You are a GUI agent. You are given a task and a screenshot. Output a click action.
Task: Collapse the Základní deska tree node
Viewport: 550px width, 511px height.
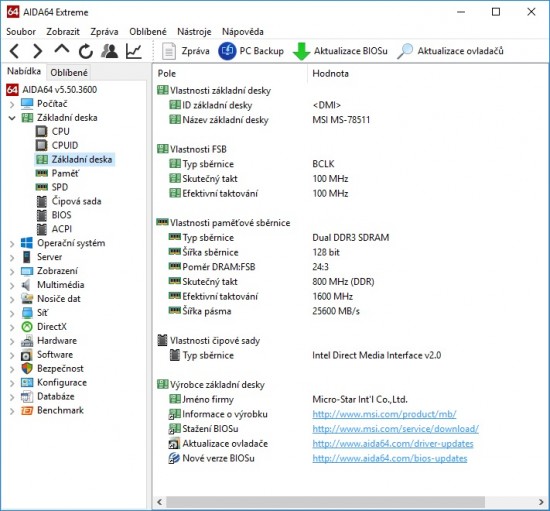point(12,118)
